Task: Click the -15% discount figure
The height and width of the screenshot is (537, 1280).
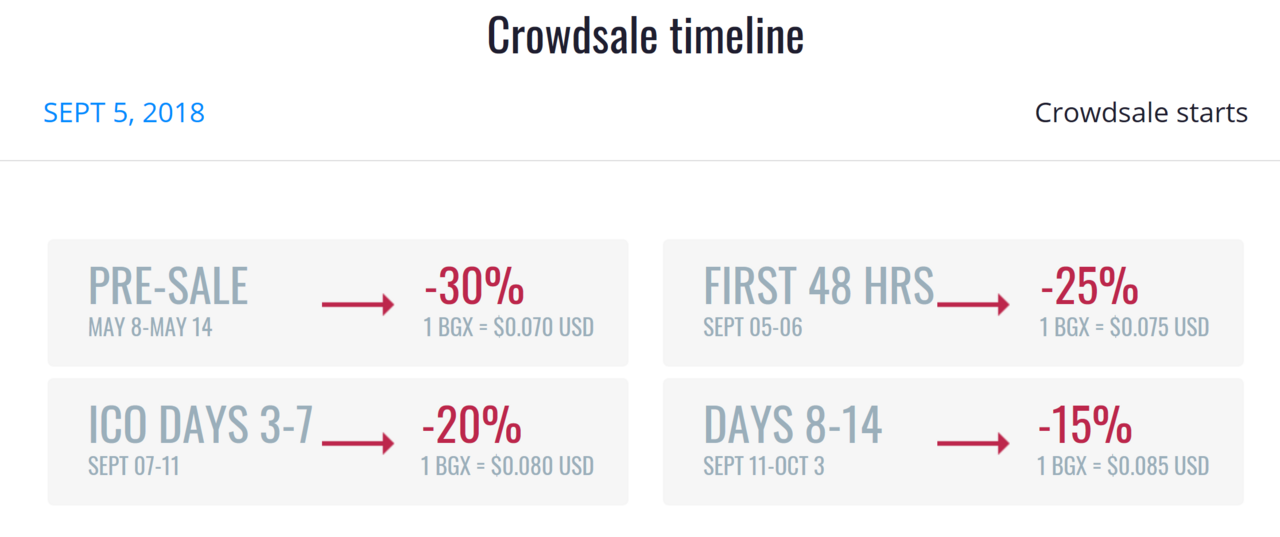Action: pos(1085,426)
